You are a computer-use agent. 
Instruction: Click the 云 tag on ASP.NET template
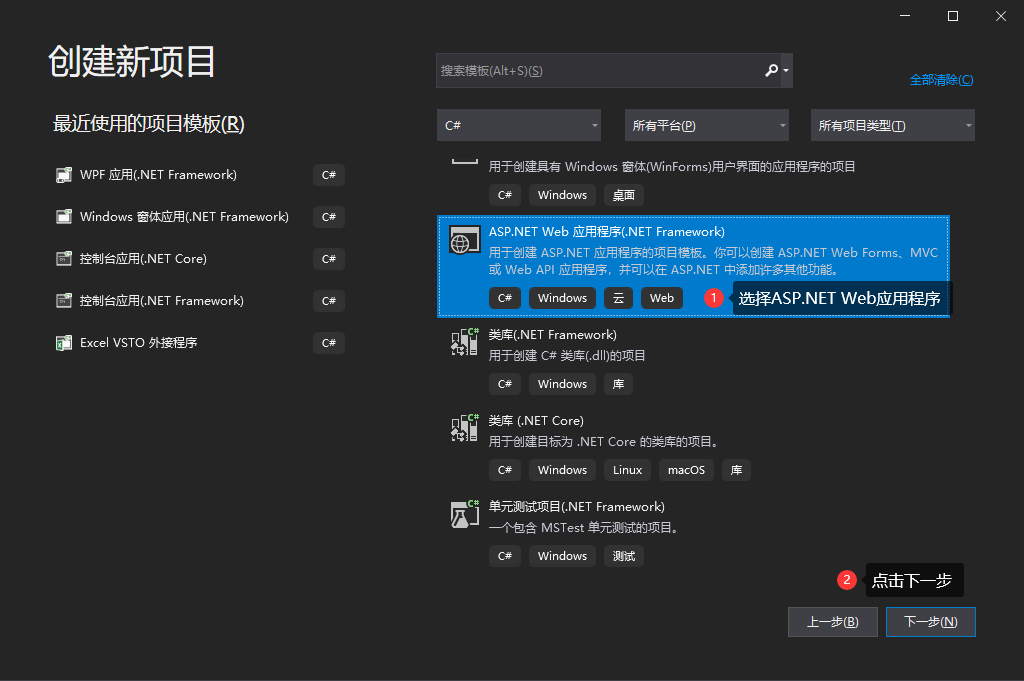[618, 298]
